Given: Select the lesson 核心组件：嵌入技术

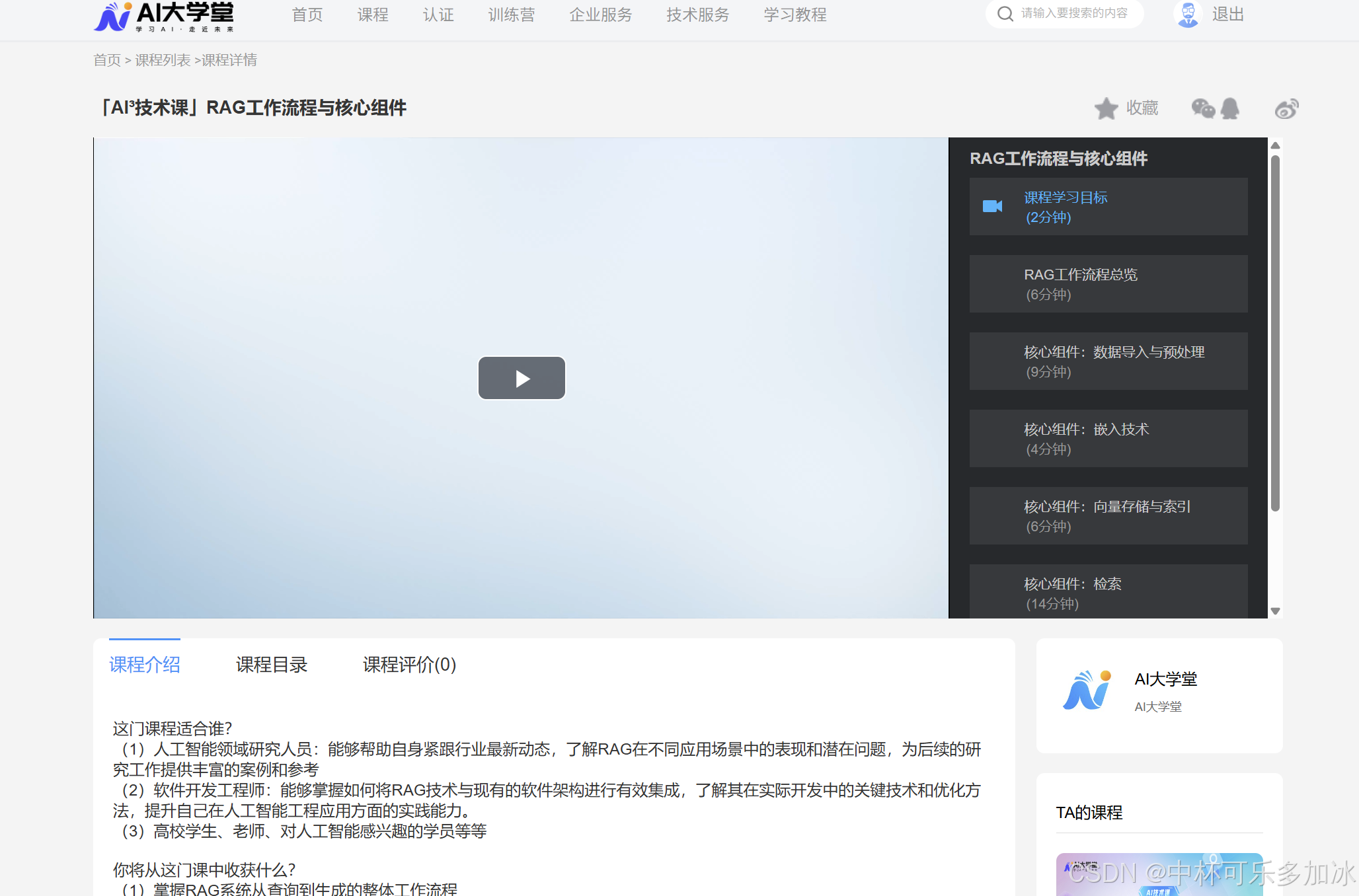Looking at the screenshot, I should click(x=1108, y=438).
